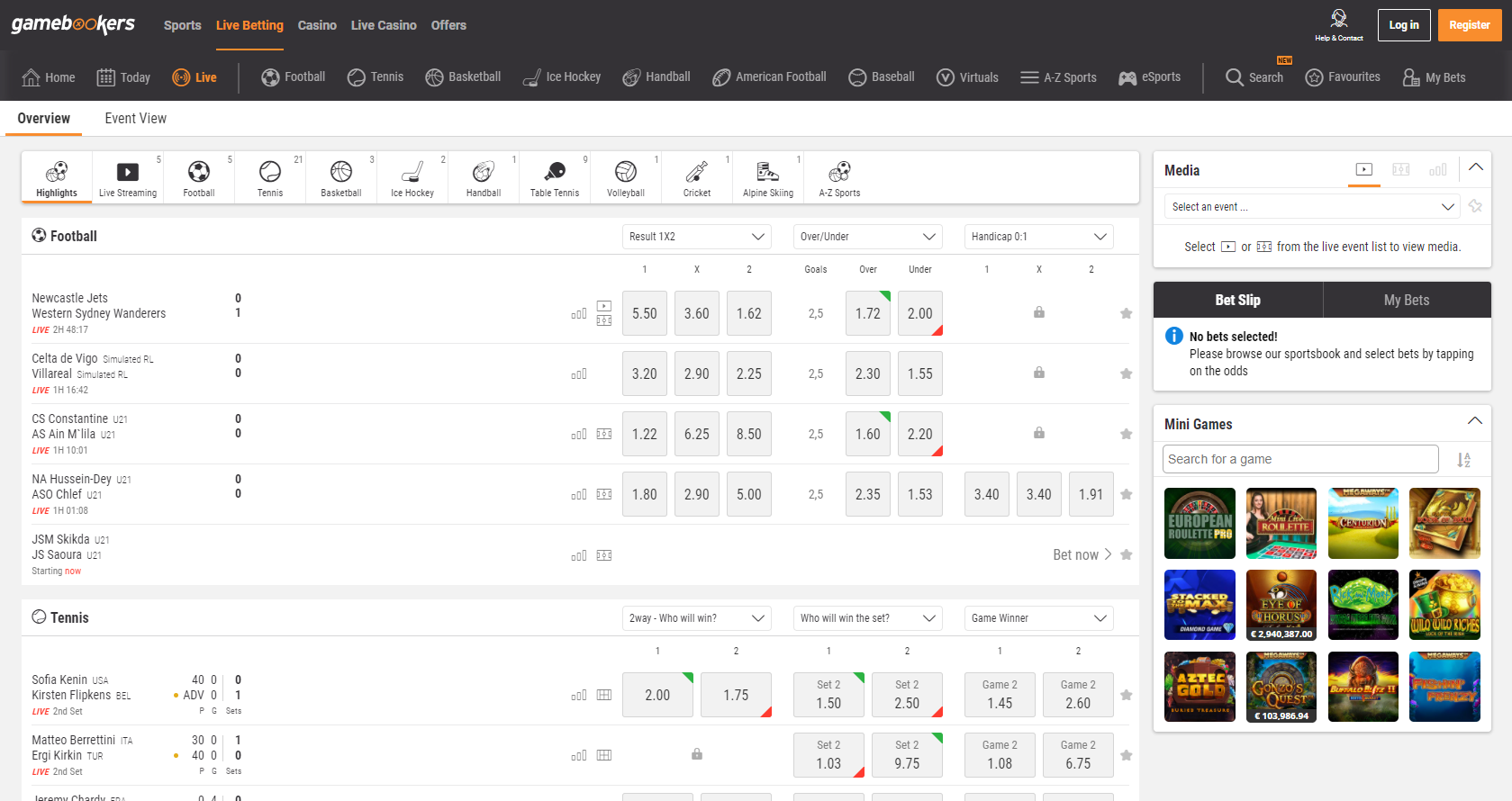Toggle favourite star for Sofia Kenin match
Screen dimensions: 1512x801
[x=1126, y=695]
